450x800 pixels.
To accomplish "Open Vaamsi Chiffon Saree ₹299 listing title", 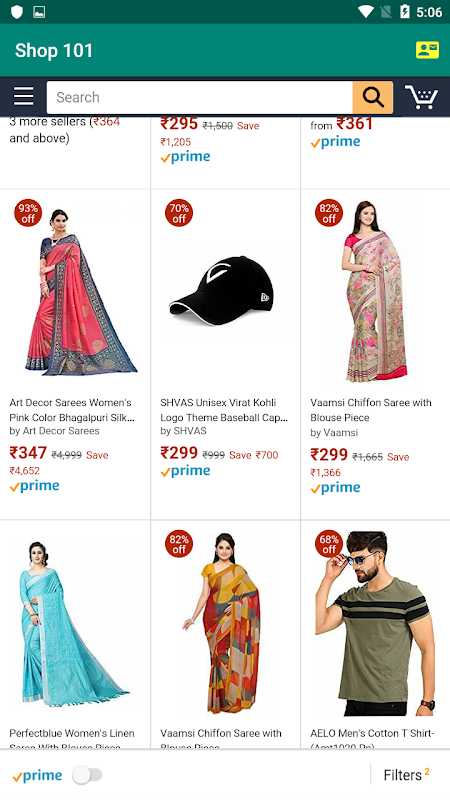I will (371, 410).
